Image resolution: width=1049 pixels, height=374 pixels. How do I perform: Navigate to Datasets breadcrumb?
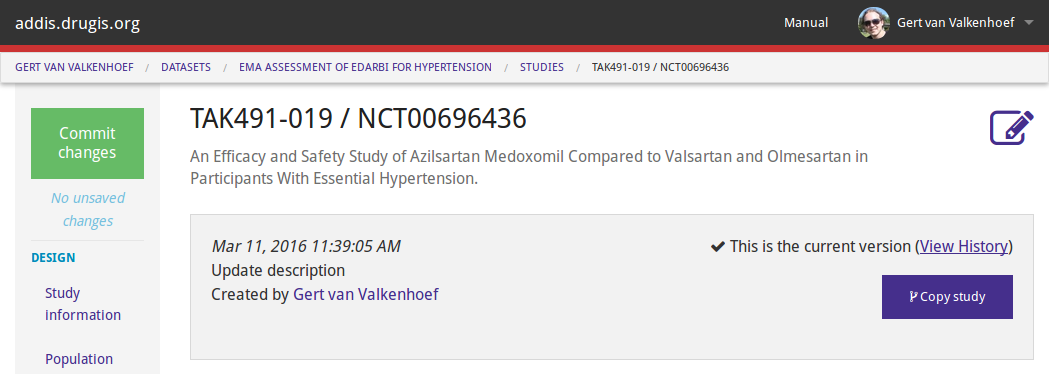click(186, 67)
